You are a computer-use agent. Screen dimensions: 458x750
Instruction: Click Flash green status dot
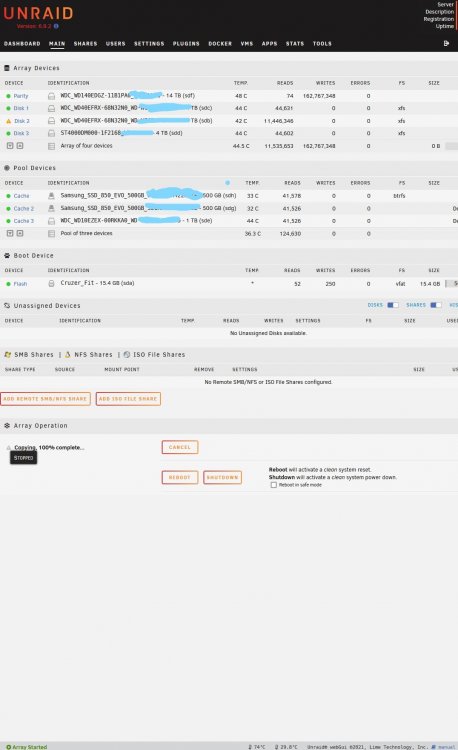[8, 284]
